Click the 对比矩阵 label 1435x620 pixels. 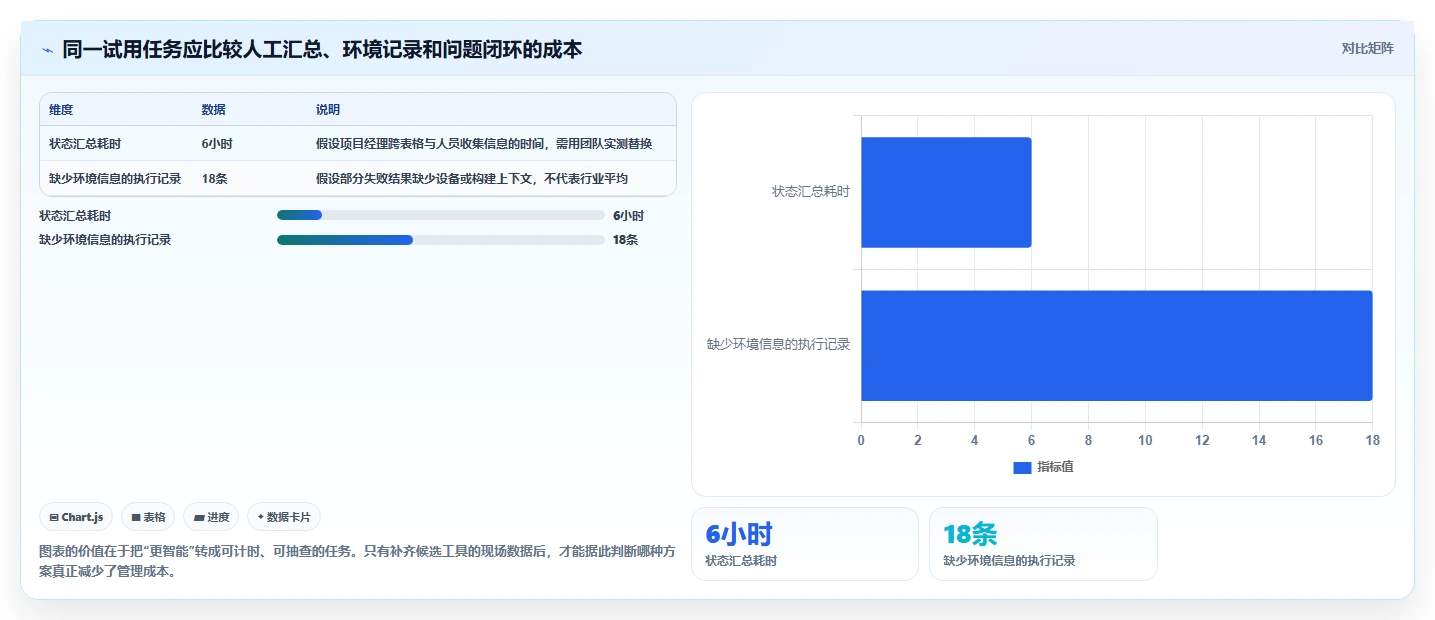(x=1368, y=48)
